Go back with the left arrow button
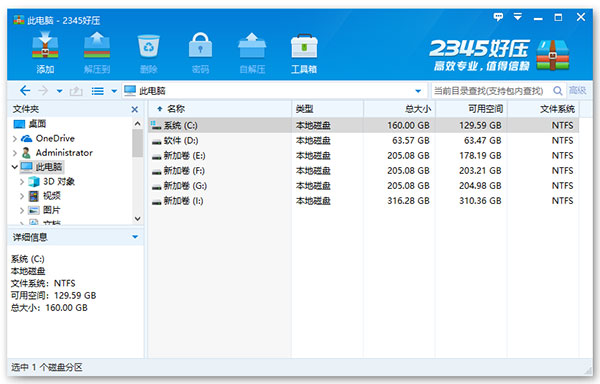The image size is (600, 384). coord(25,91)
